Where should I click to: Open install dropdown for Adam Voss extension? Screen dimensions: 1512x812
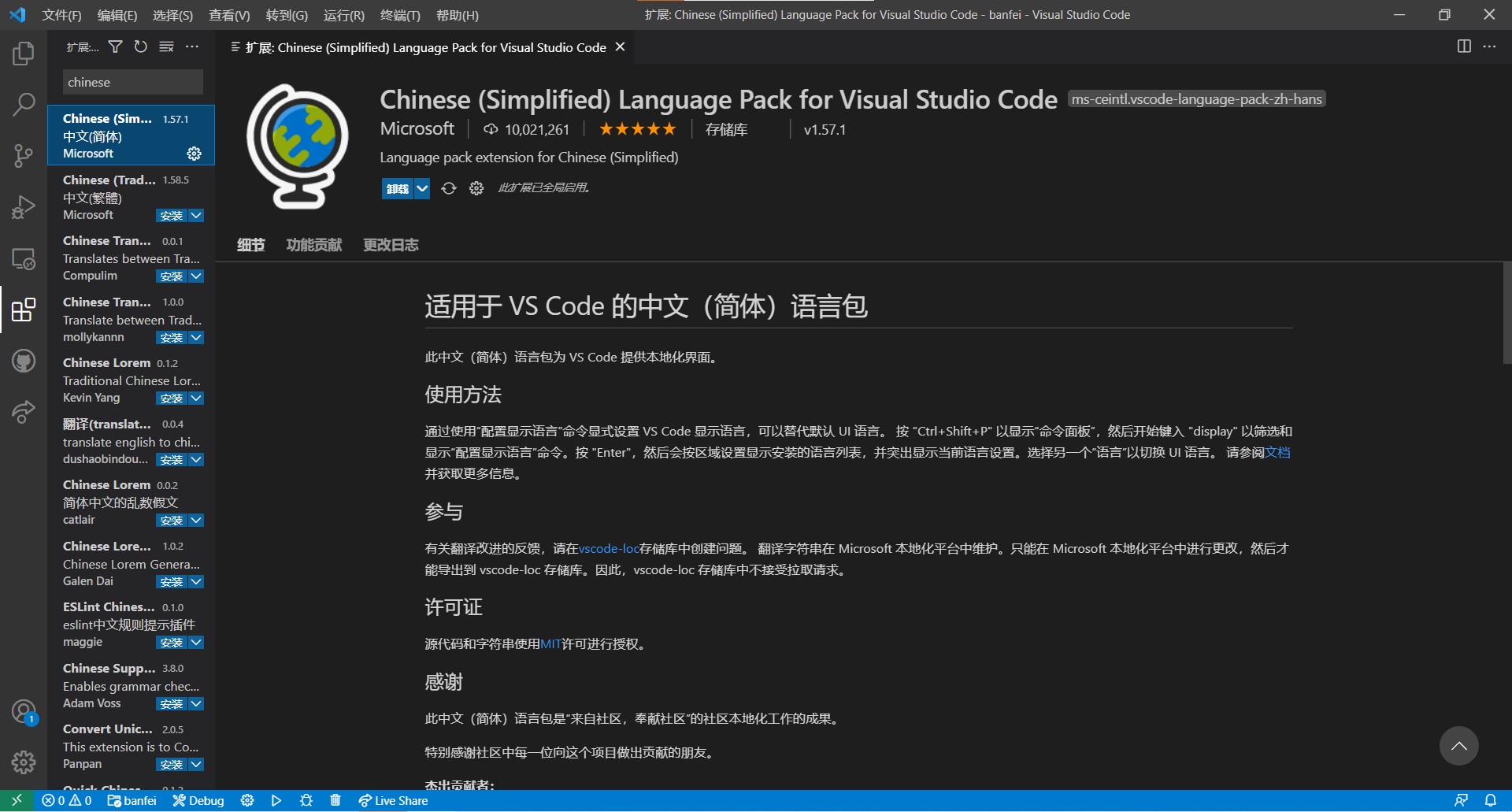point(197,704)
